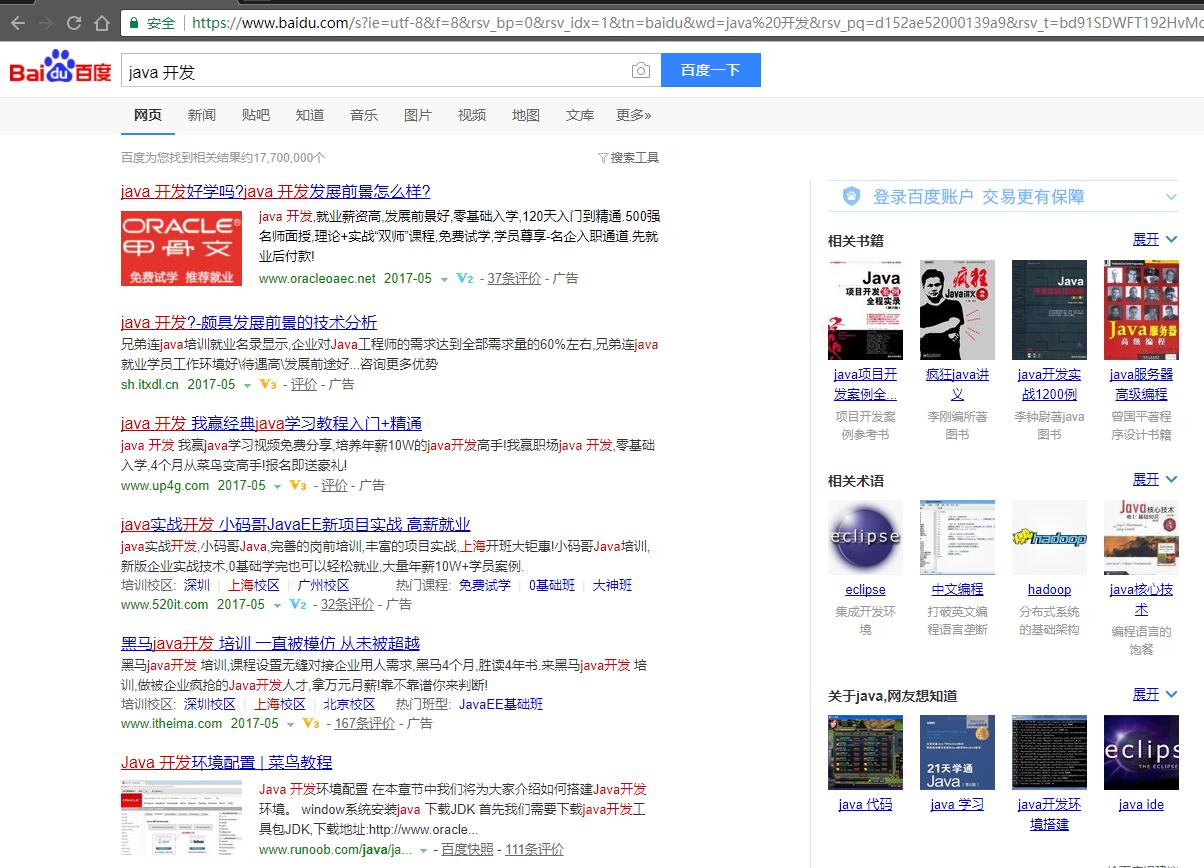Click the browser address bar URL

point(695,22)
